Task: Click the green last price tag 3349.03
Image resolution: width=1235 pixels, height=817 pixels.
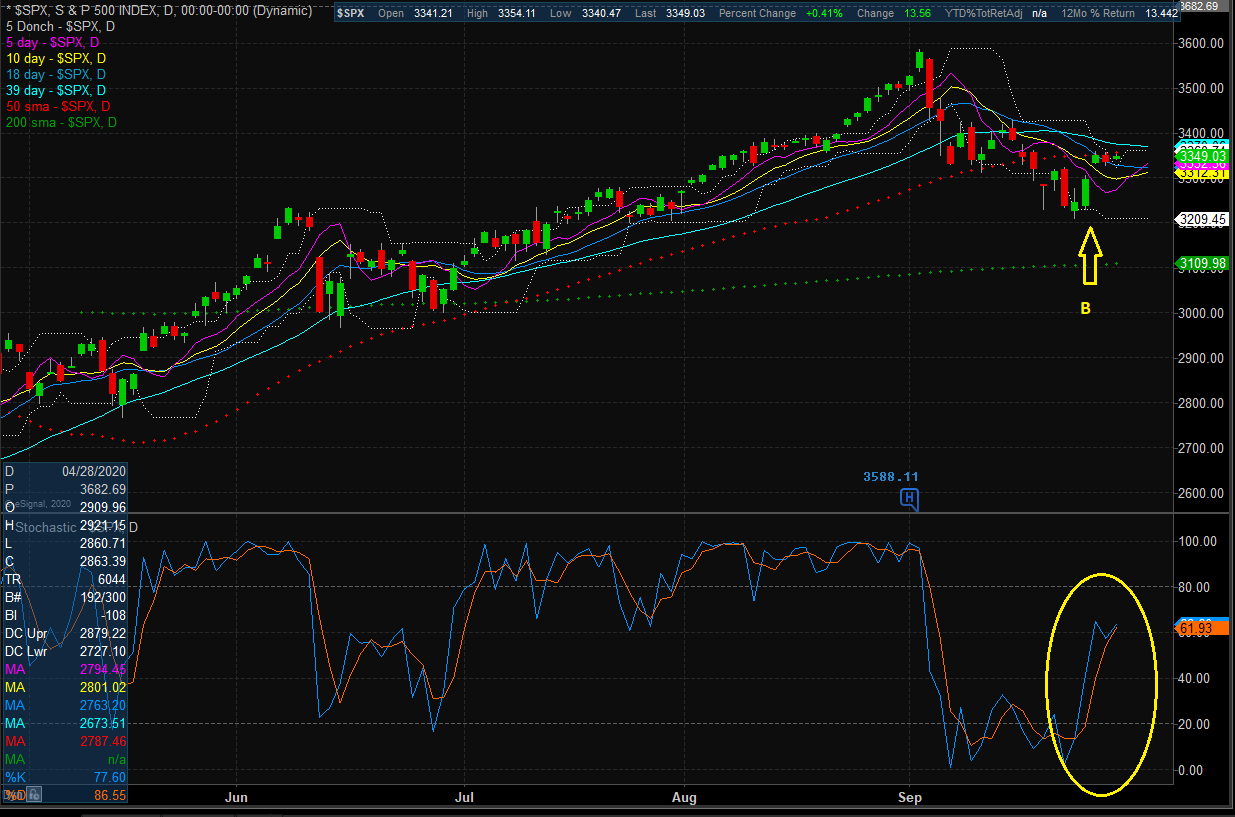Action: [1204, 157]
